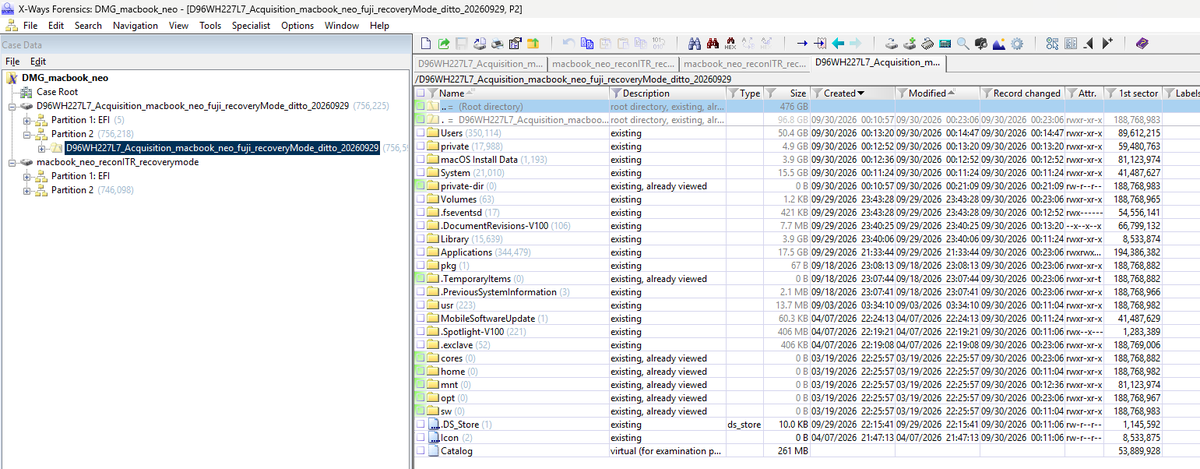Toggle the select-all checkbox in list header

[x=418, y=93]
